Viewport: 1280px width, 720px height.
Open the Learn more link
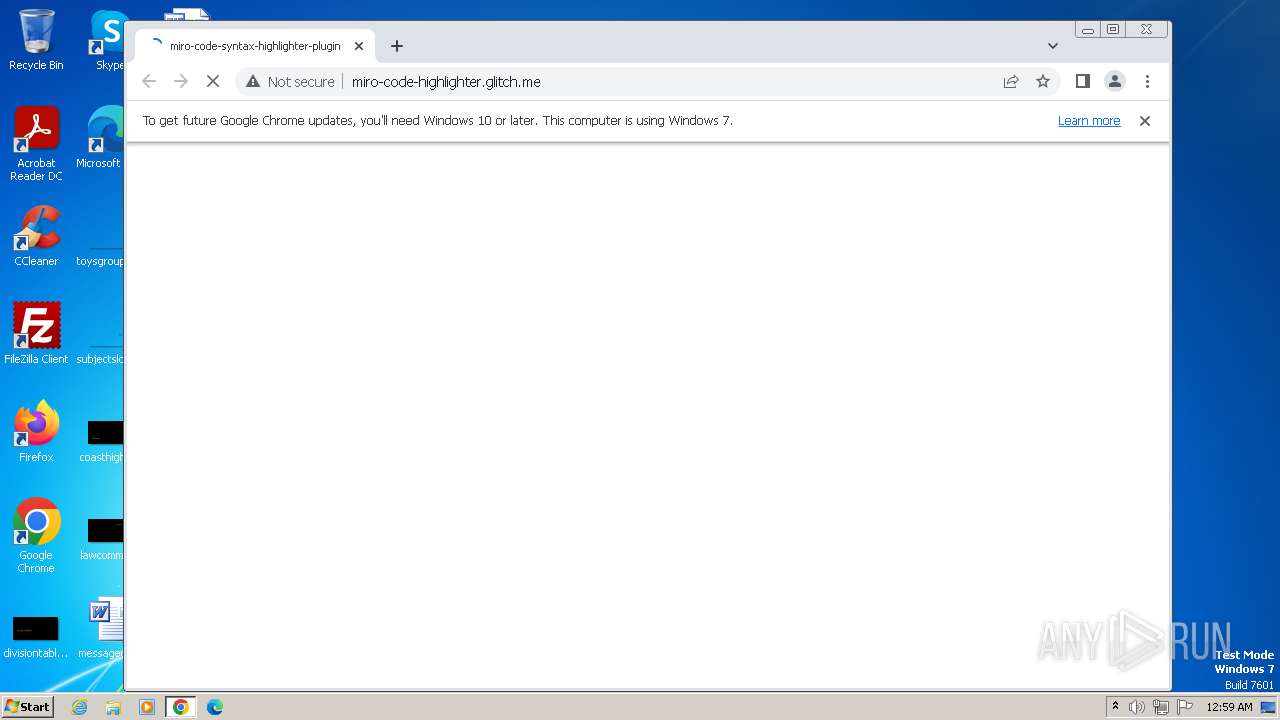pyautogui.click(x=1089, y=121)
